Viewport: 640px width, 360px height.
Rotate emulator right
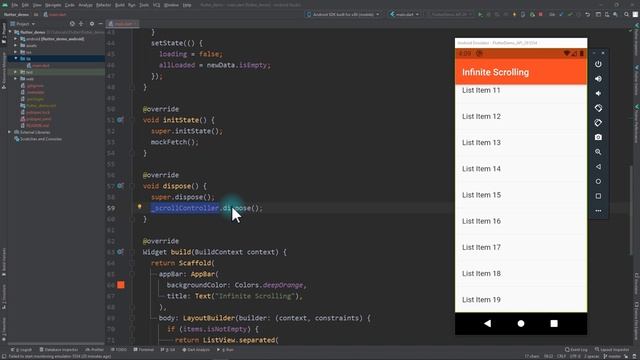pos(598,123)
